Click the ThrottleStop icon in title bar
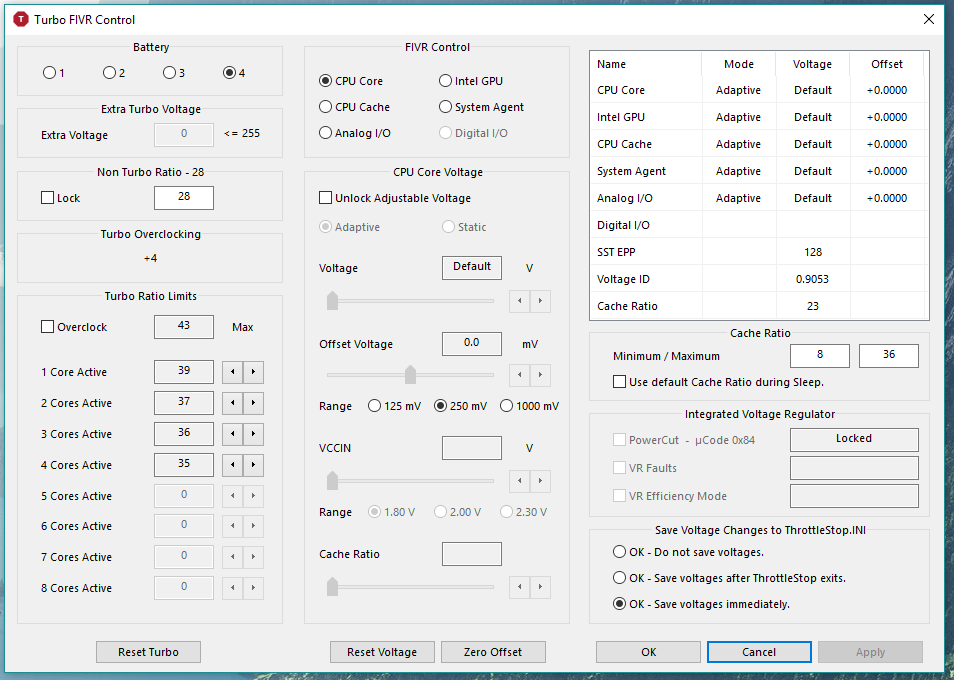The width and height of the screenshot is (954, 680). coord(21,20)
